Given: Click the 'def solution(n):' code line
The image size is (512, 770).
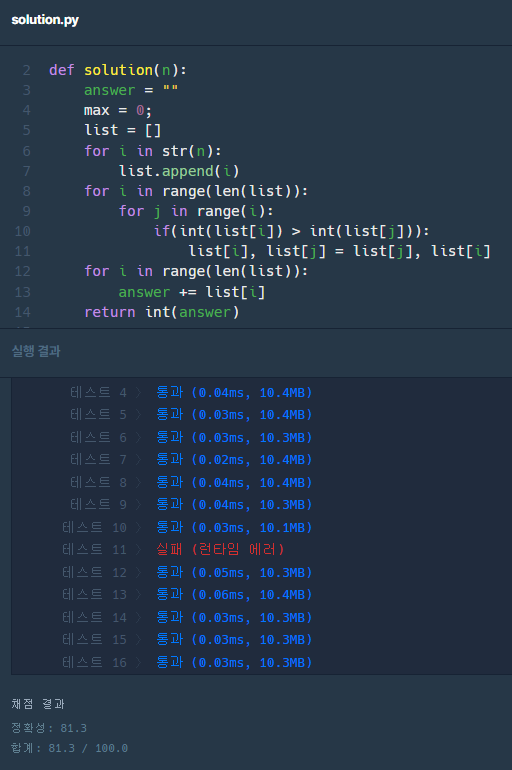Looking at the screenshot, I should pyautogui.click(x=118, y=70).
